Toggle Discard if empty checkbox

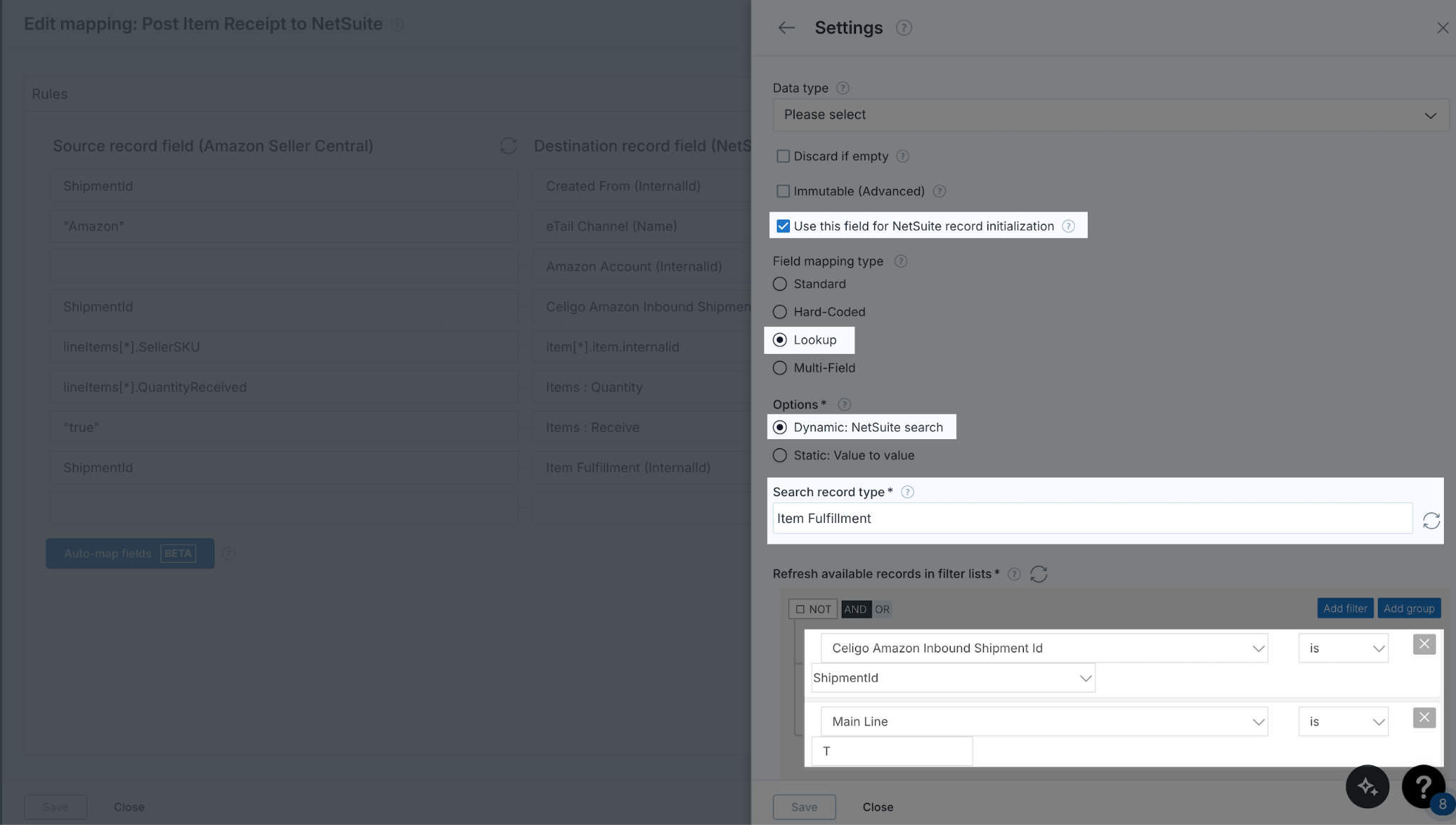pyautogui.click(x=783, y=156)
